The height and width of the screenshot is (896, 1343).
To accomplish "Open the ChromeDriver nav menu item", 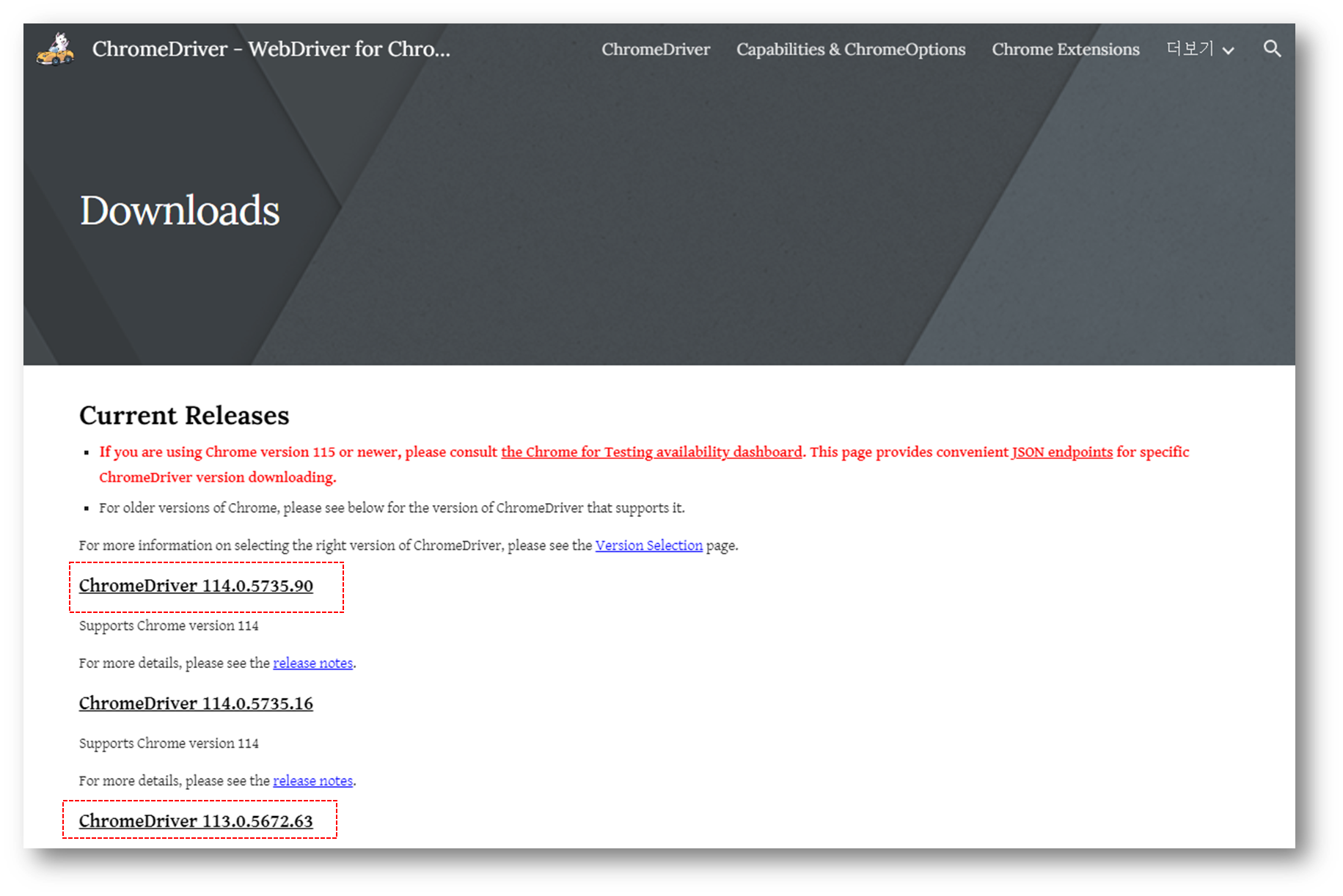I will (656, 49).
